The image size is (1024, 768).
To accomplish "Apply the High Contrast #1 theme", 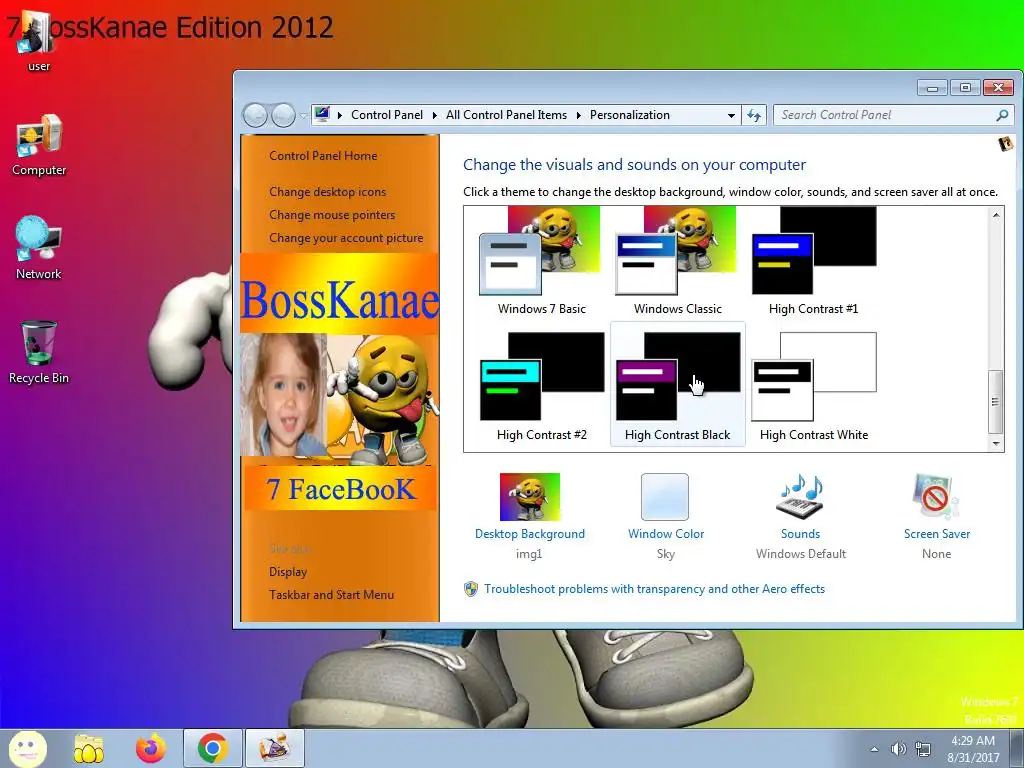I will [814, 262].
